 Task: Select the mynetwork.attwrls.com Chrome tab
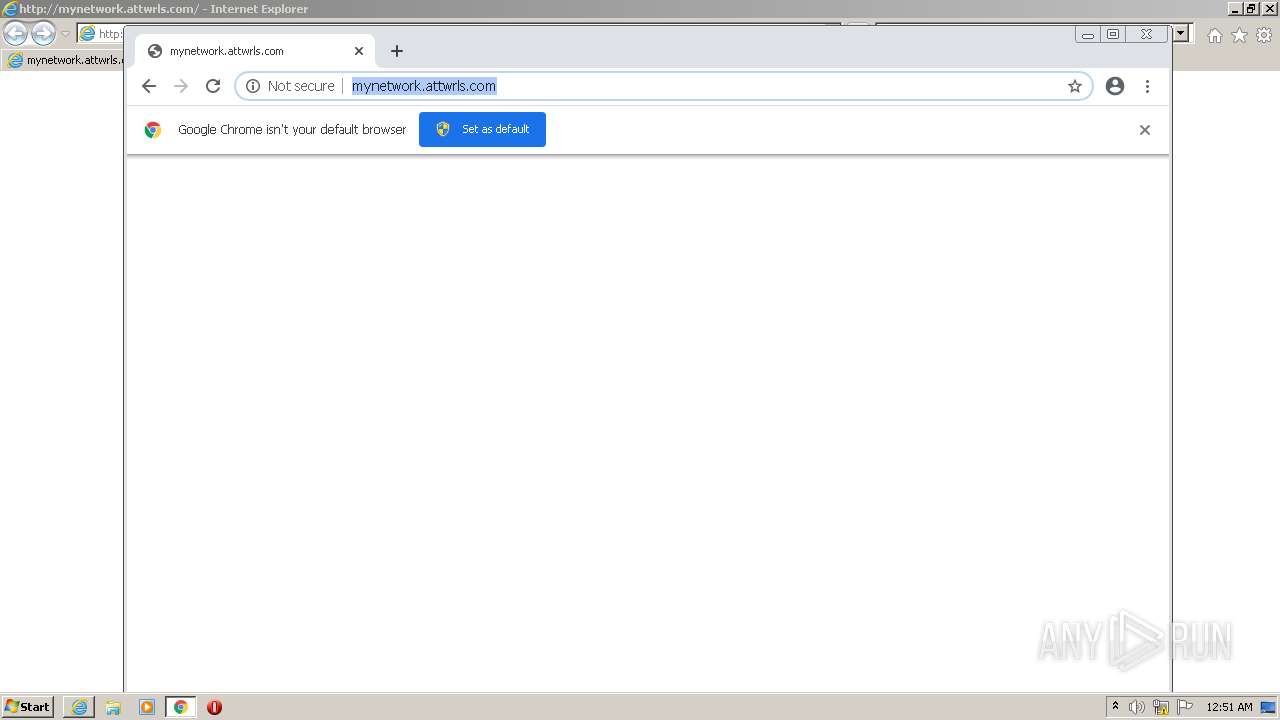255,51
